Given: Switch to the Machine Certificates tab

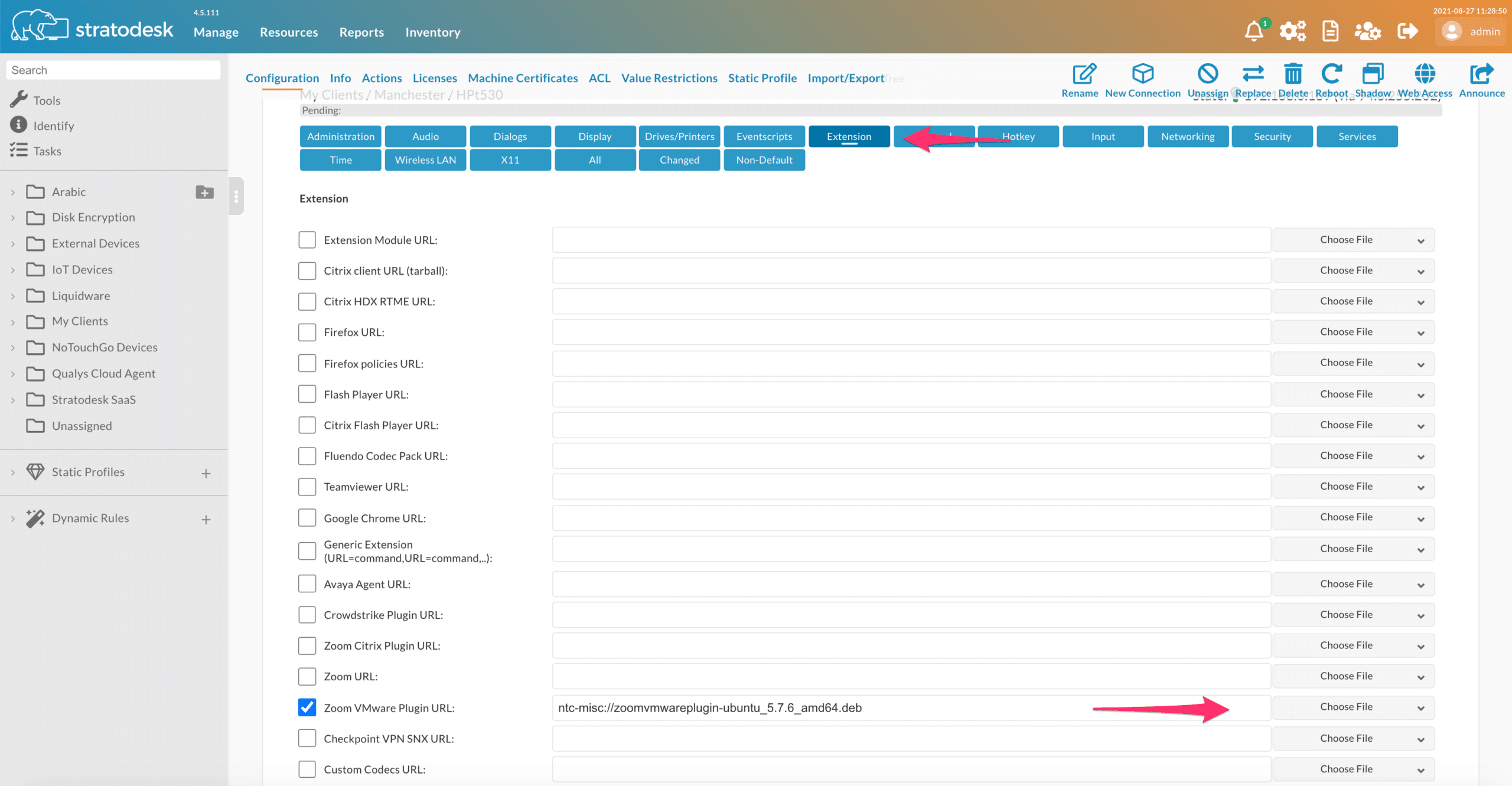Looking at the screenshot, I should point(523,78).
